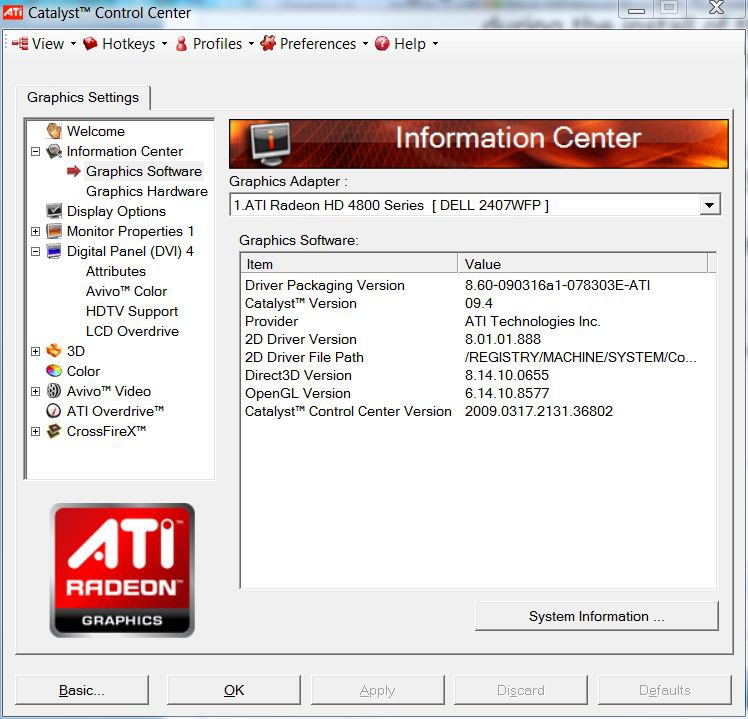Open Avivo Color under Digital Panel
Viewport: 748px width, 719px height.
pyautogui.click(x=126, y=292)
